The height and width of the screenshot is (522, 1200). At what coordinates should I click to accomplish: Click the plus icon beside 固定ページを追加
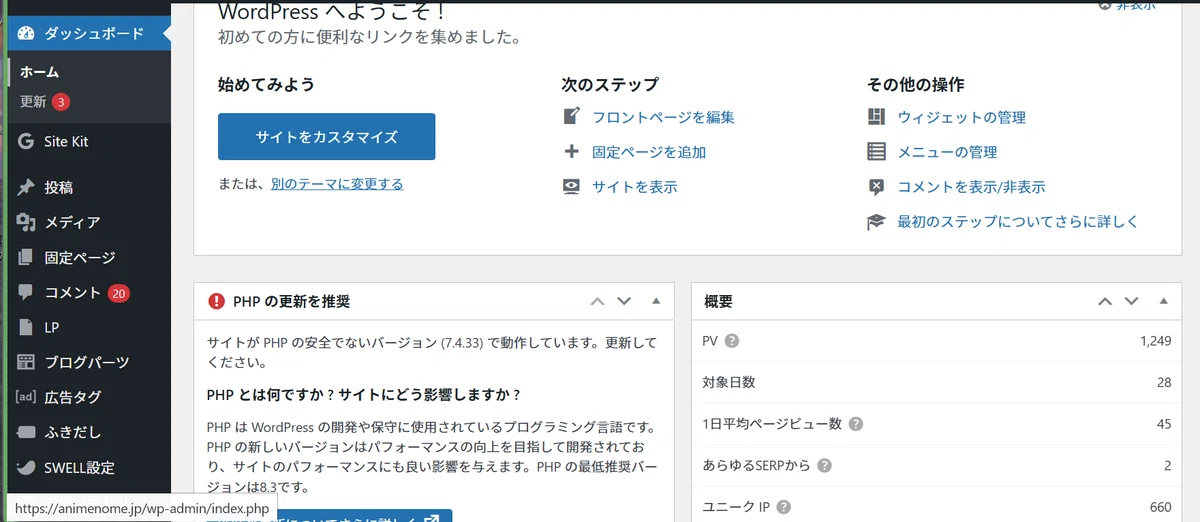click(x=571, y=152)
